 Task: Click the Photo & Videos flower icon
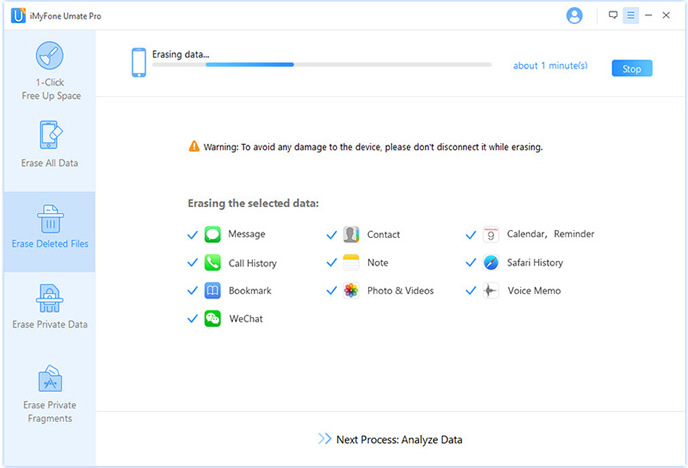[351, 290]
